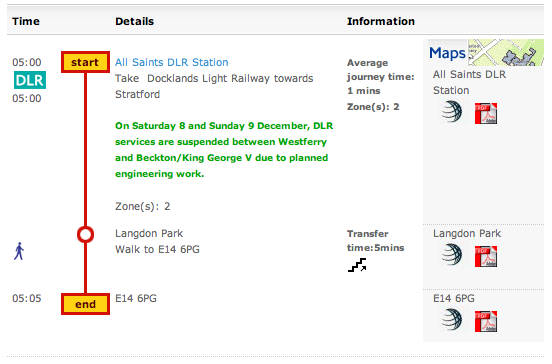Screen dimensions: 552x364
Task: Click the green engineering work notice
Action: [x=224, y=150]
